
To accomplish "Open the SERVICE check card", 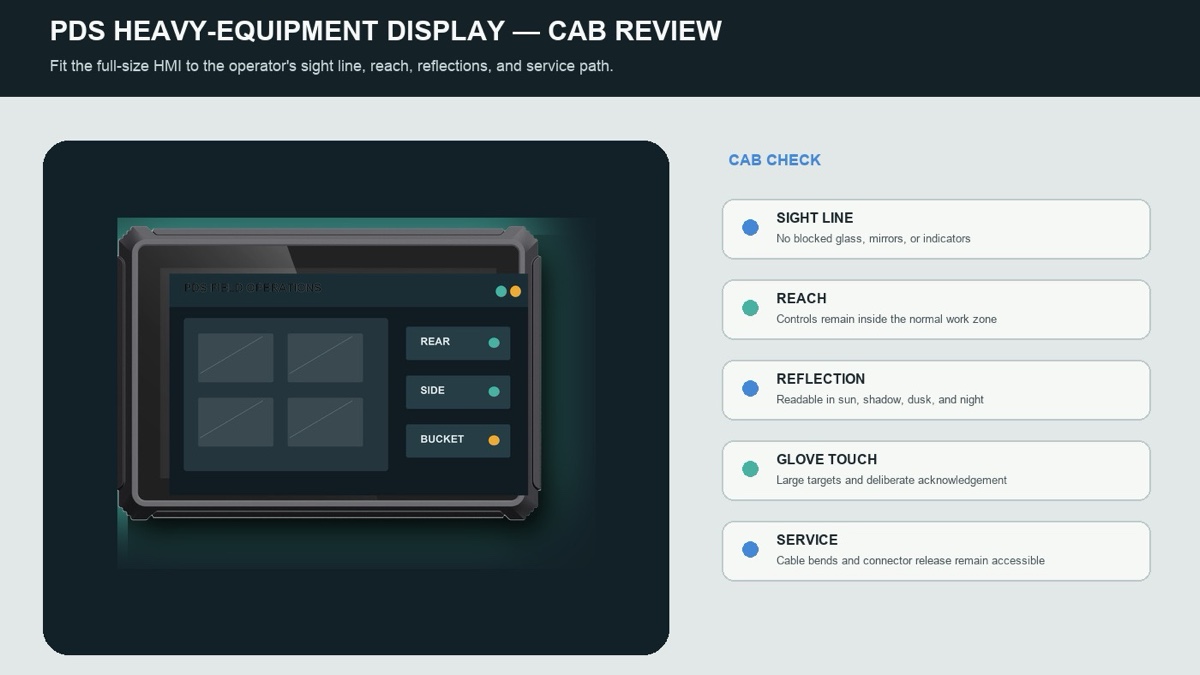I will tap(936, 551).
